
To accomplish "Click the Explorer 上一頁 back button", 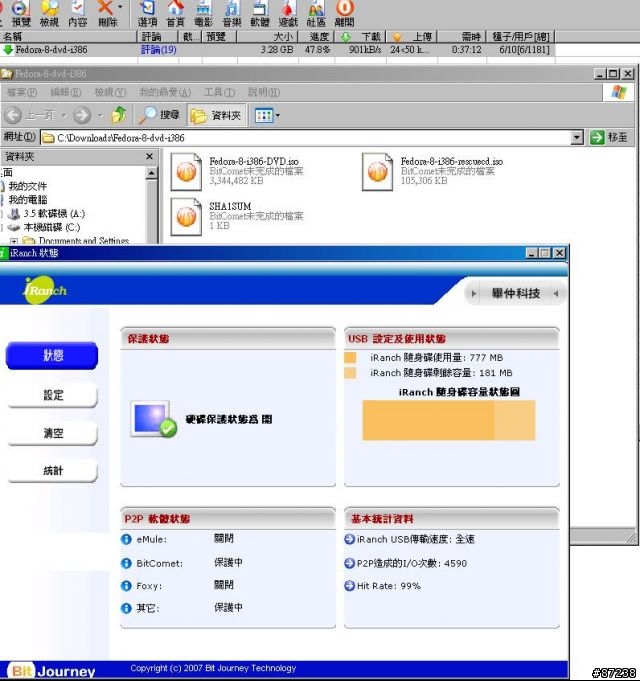I will click(x=30, y=115).
